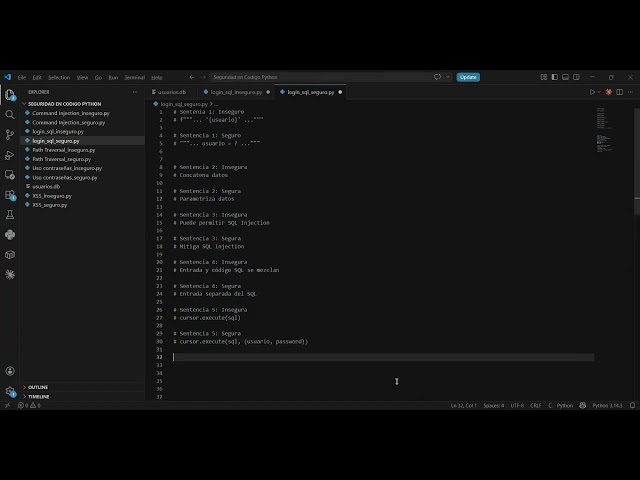Click the Customize Layout icon
640x480 pixels.
544,77
